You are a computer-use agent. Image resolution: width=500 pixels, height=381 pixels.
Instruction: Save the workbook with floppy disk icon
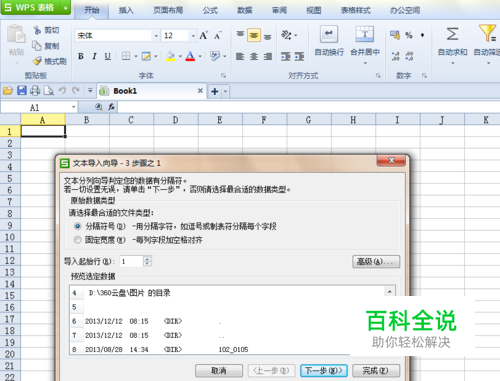tap(22, 91)
